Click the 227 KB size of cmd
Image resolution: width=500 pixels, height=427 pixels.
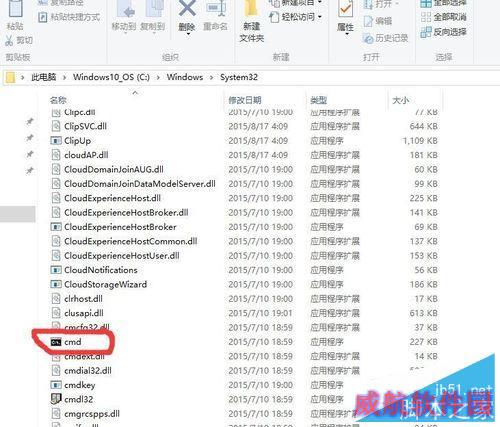[423, 342]
